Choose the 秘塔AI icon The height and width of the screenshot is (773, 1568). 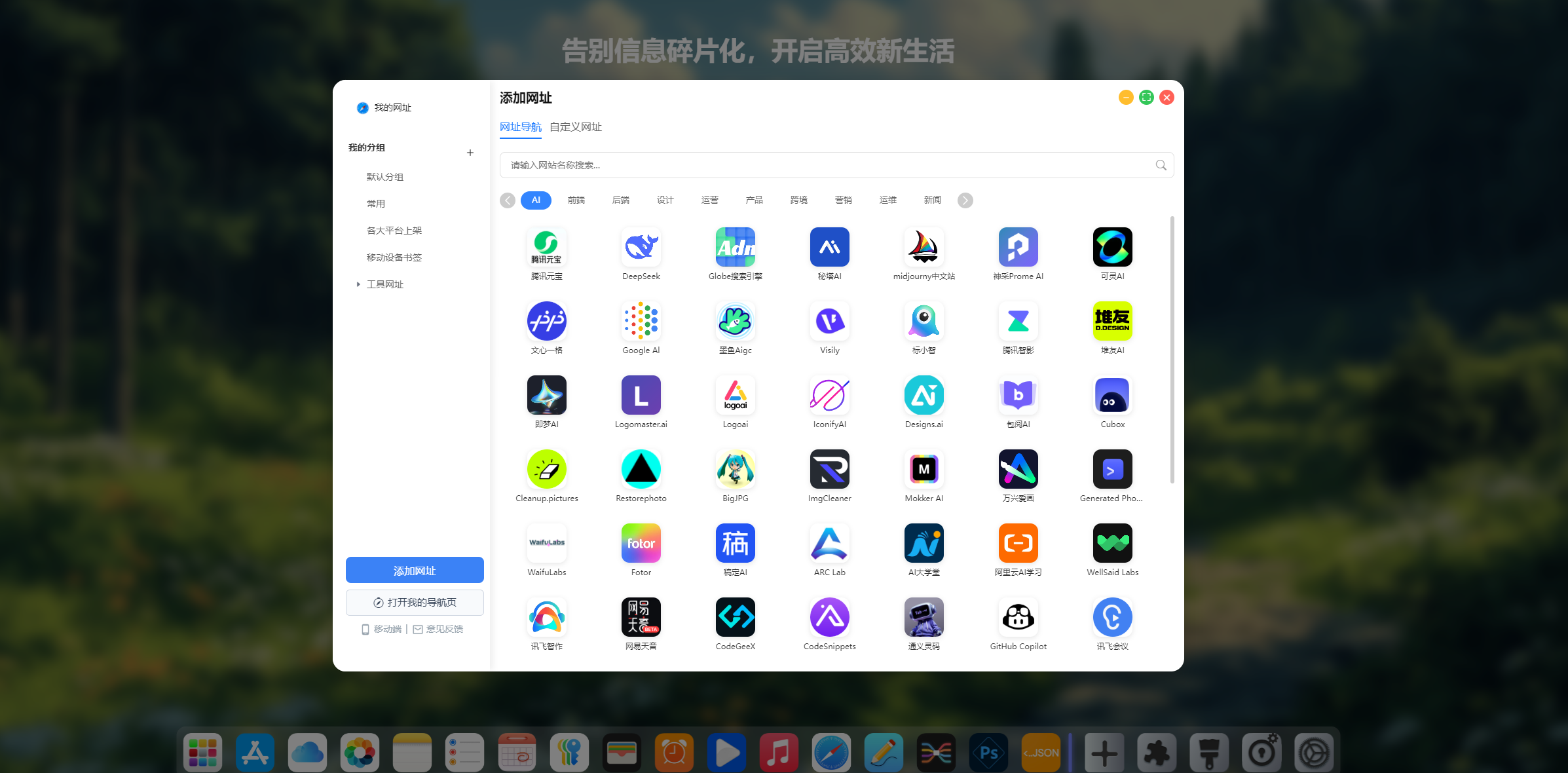click(829, 247)
